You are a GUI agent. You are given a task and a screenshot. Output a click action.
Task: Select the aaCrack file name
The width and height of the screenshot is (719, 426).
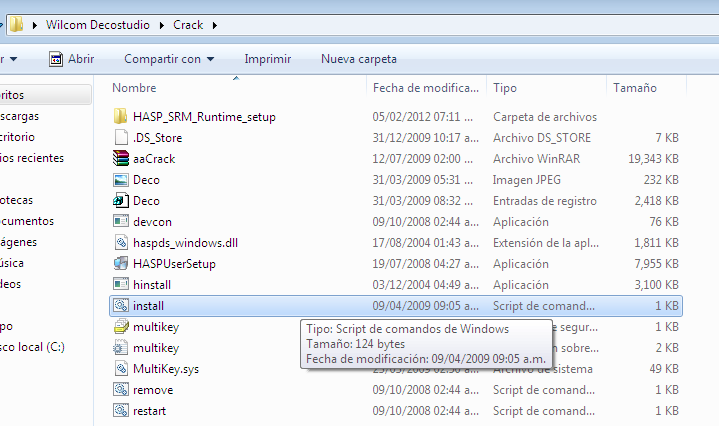point(154,159)
